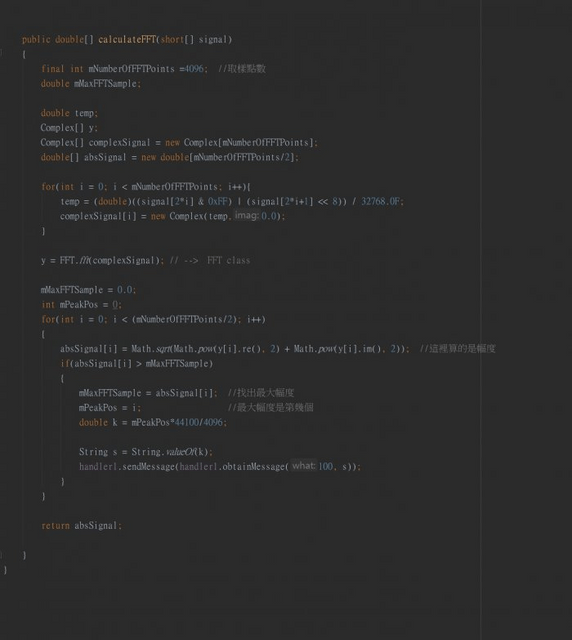Click the String.valueOf(k) call
572x640 pixels.
[169, 452]
